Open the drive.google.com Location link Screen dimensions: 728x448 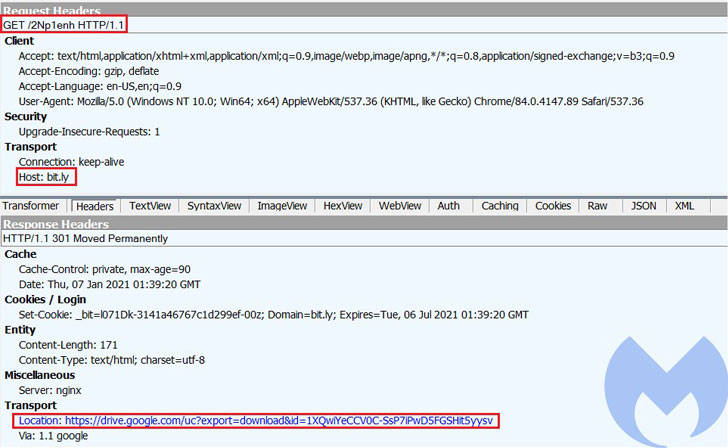tap(256, 421)
